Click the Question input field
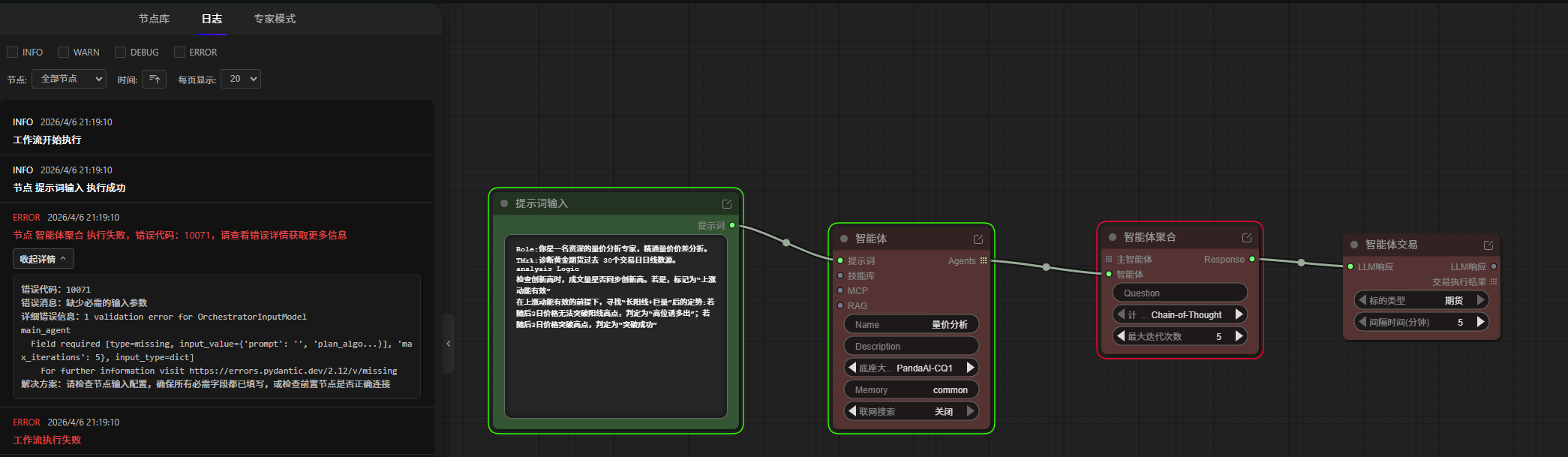Image resolution: width=1568 pixels, height=457 pixels. (x=1179, y=293)
